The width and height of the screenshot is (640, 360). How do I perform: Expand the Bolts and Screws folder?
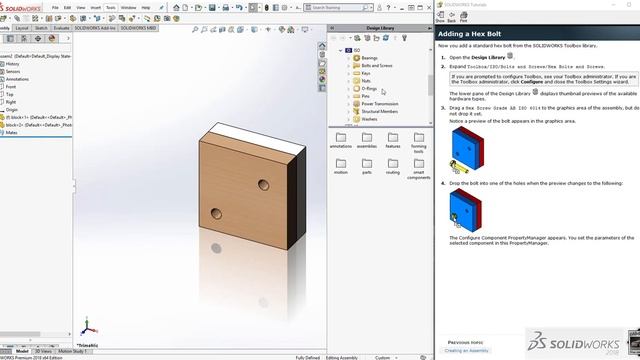(349, 66)
